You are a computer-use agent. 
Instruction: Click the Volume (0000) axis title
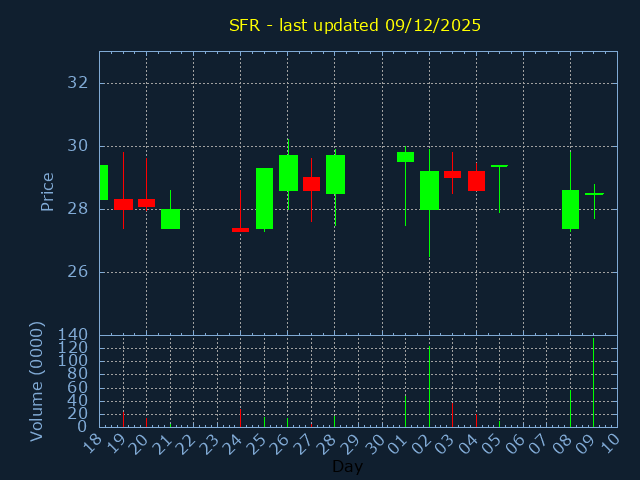click(x=37, y=381)
